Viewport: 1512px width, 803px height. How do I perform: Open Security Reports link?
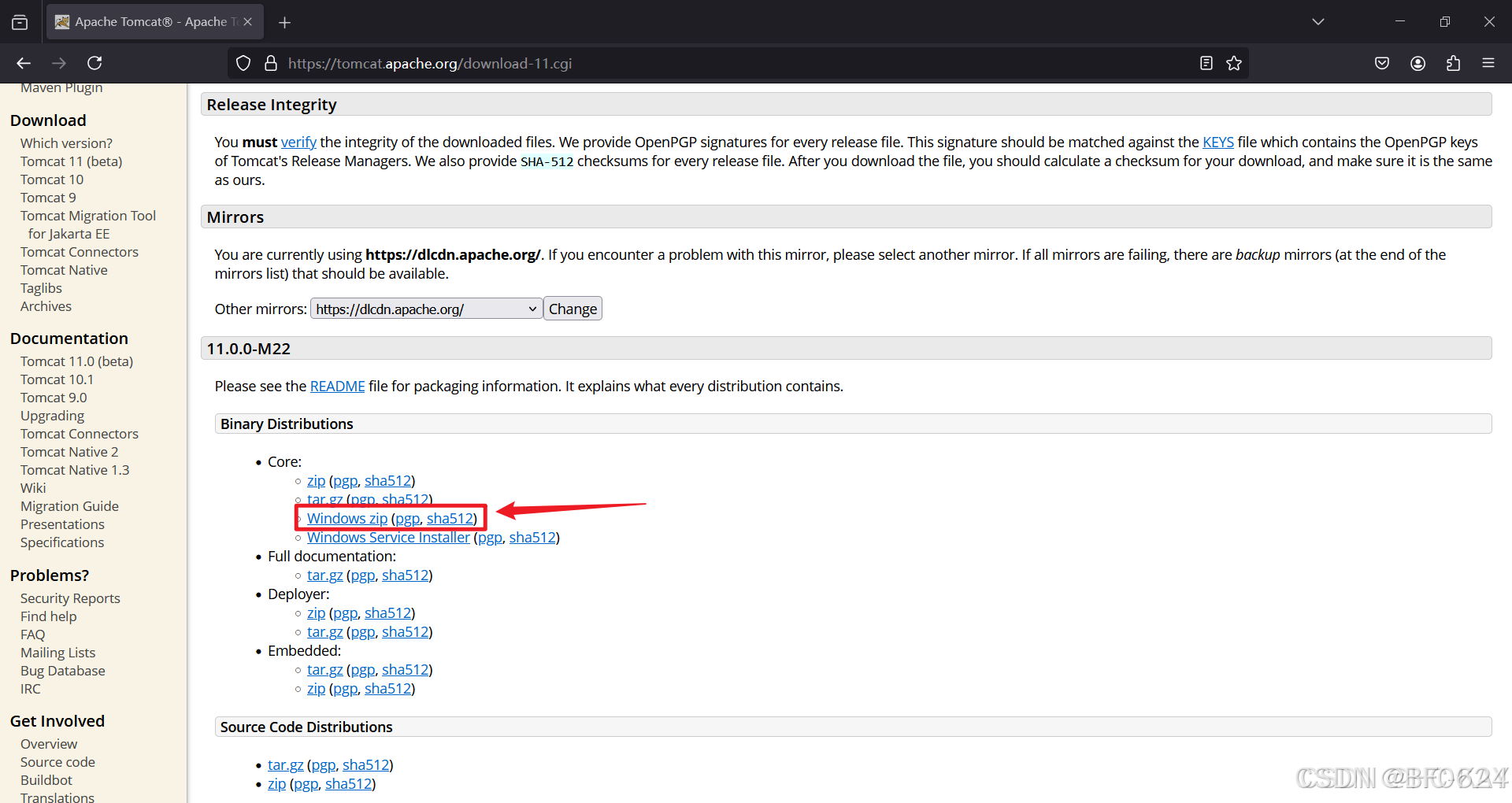70,598
